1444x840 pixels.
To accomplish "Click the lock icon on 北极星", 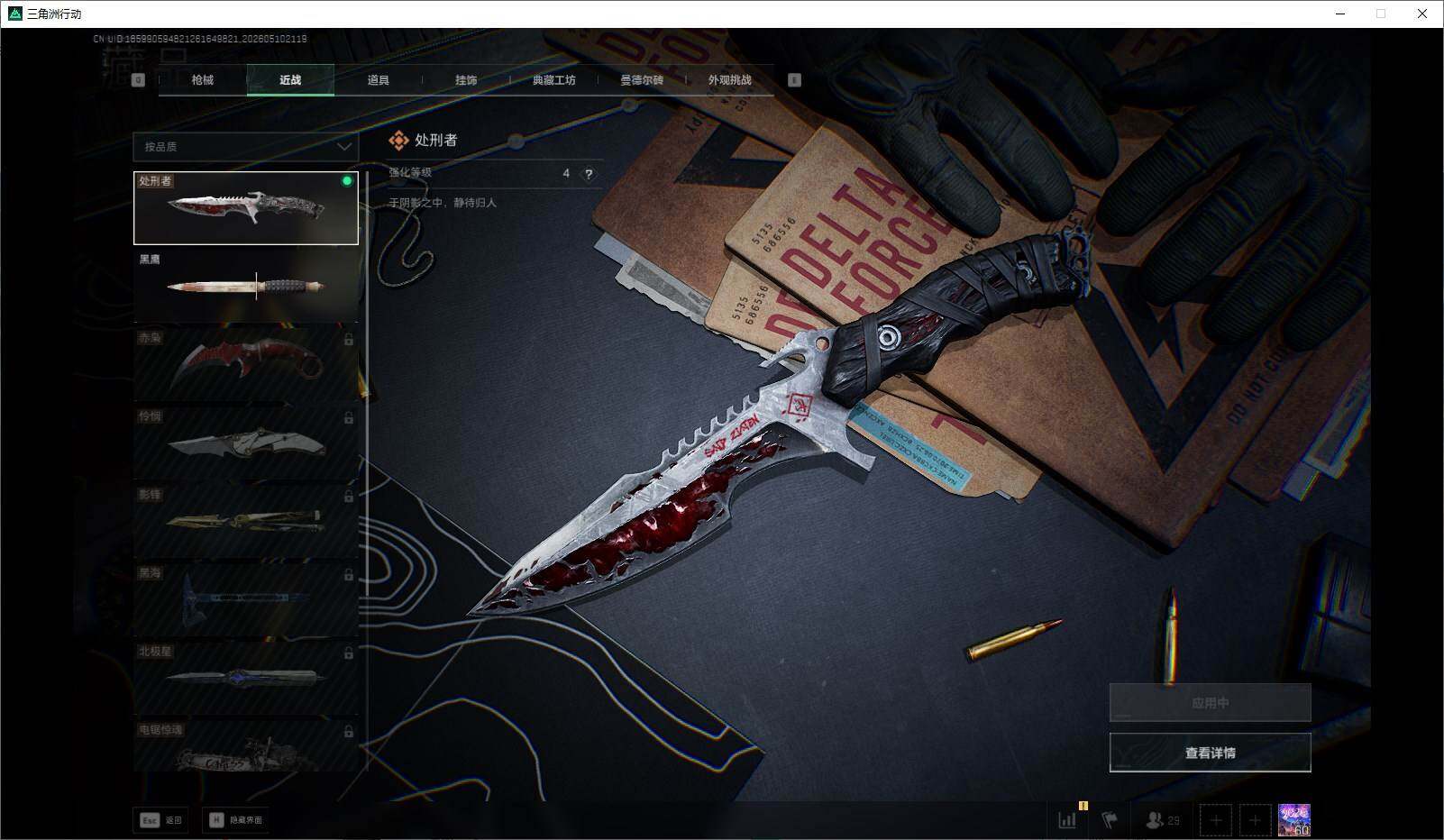I will [348, 653].
